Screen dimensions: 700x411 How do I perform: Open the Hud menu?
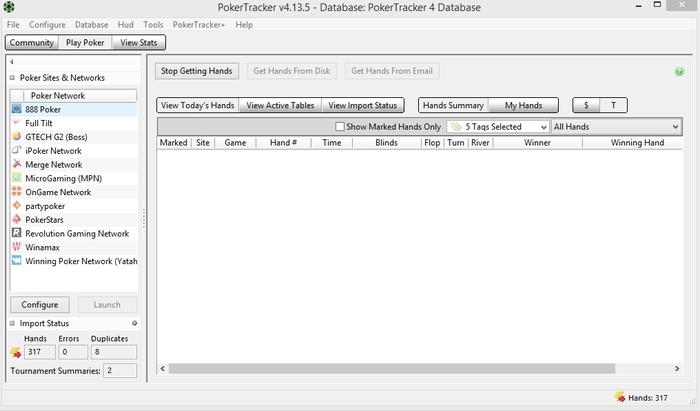point(125,25)
